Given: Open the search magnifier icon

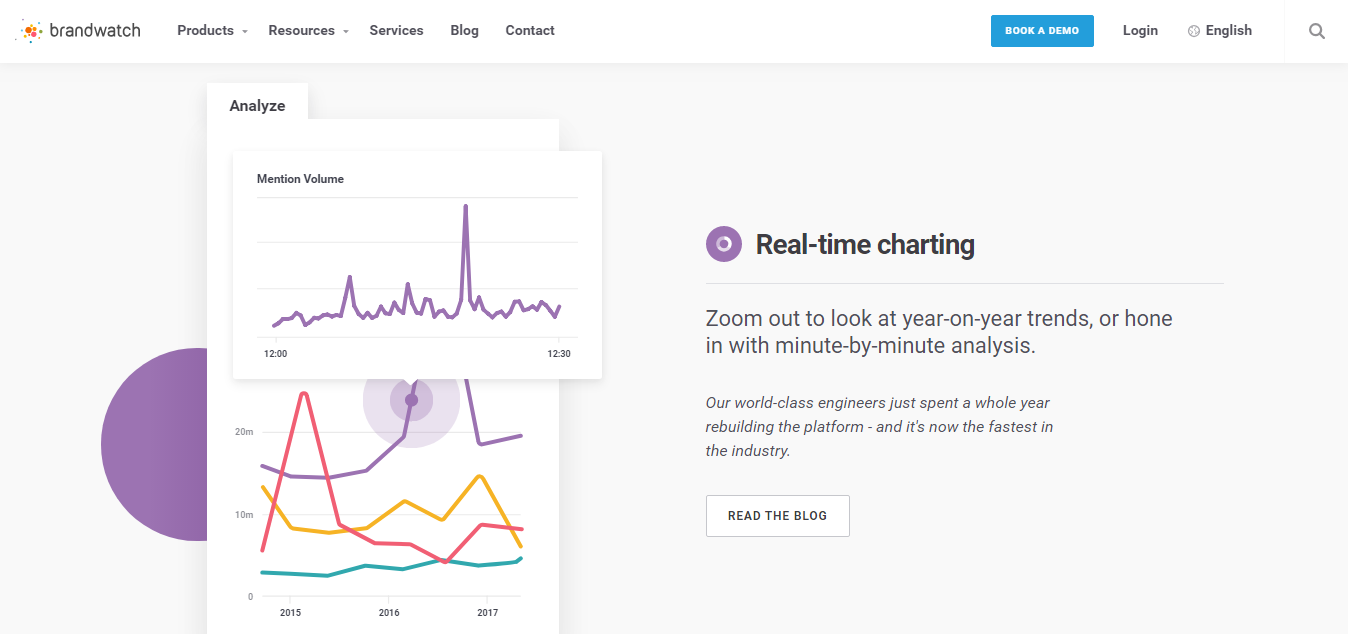Looking at the screenshot, I should click(1317, 31).
